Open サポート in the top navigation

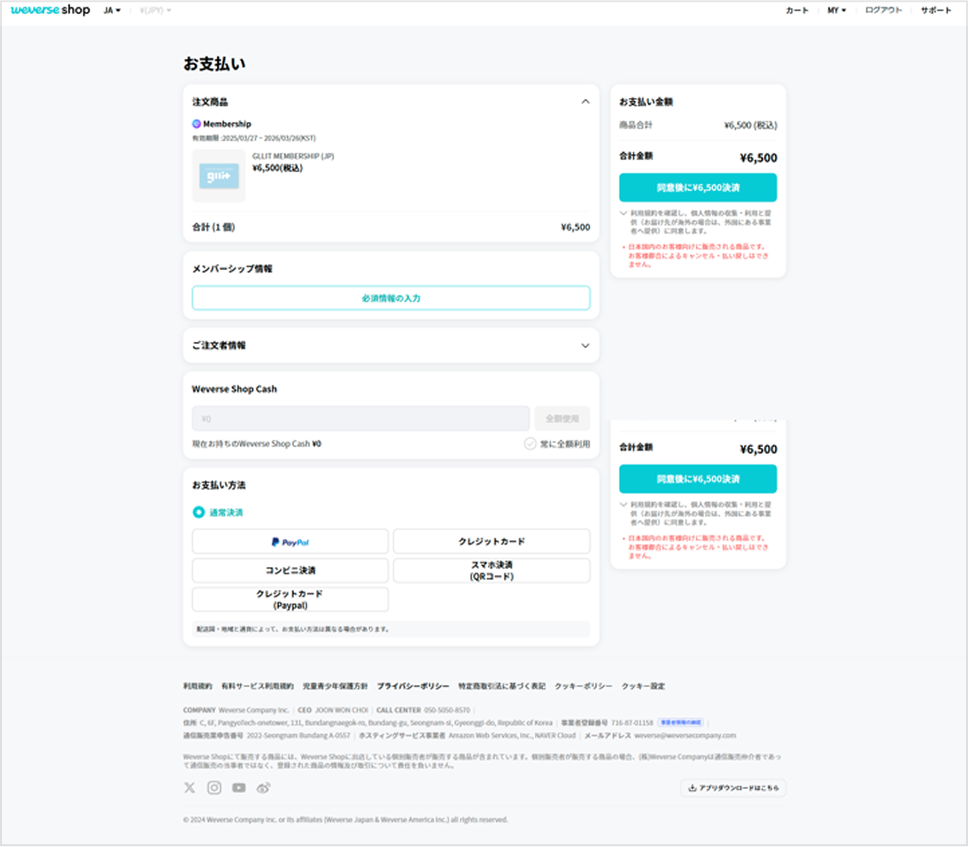point(936,10)
